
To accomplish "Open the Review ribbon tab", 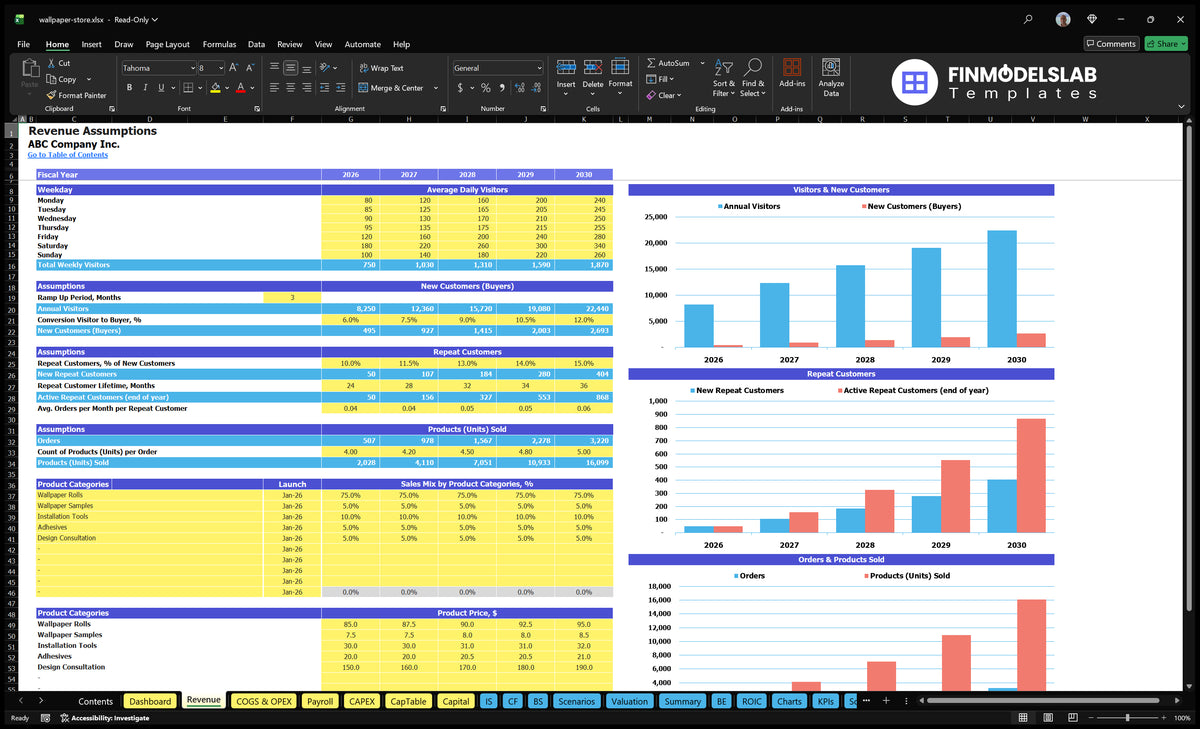I will click(290, 44).
